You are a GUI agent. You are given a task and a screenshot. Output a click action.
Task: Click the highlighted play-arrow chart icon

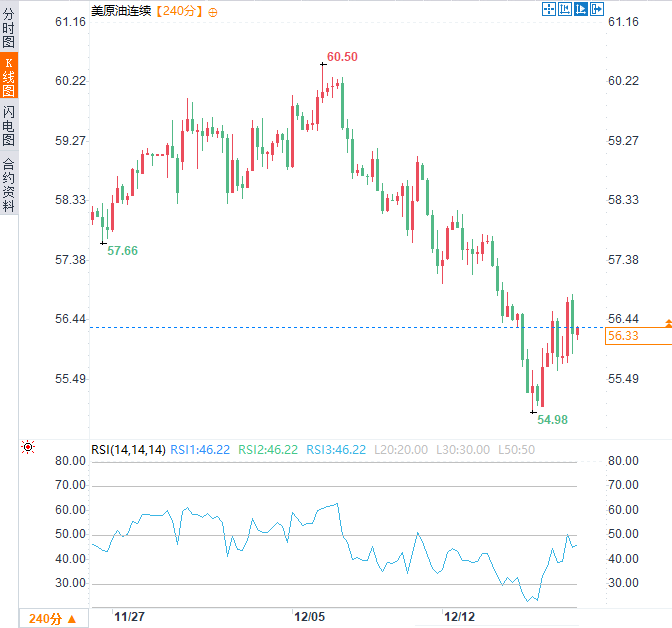tap(581, 9)
